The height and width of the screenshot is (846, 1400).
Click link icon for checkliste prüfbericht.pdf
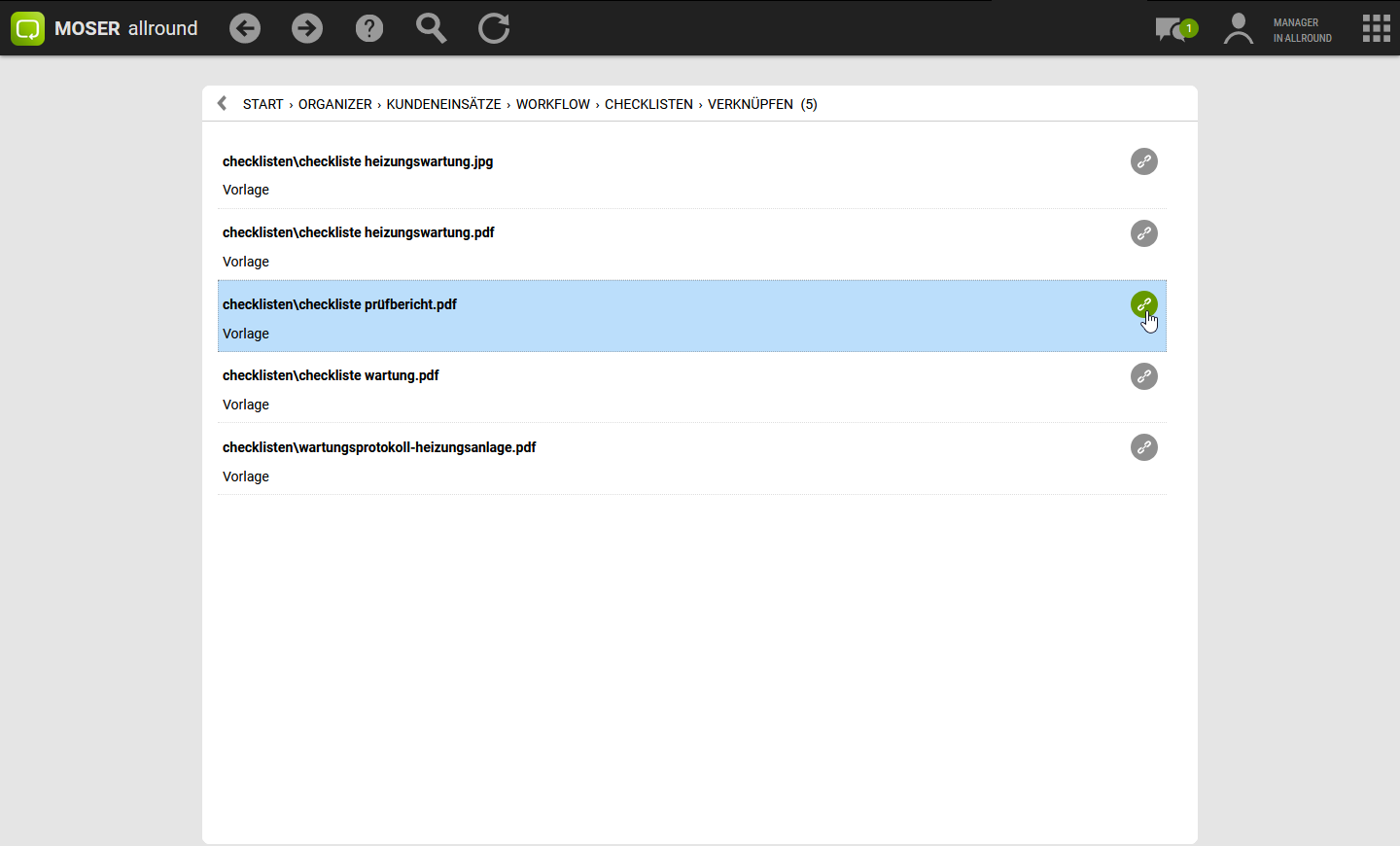click(x=1143, y=304)
